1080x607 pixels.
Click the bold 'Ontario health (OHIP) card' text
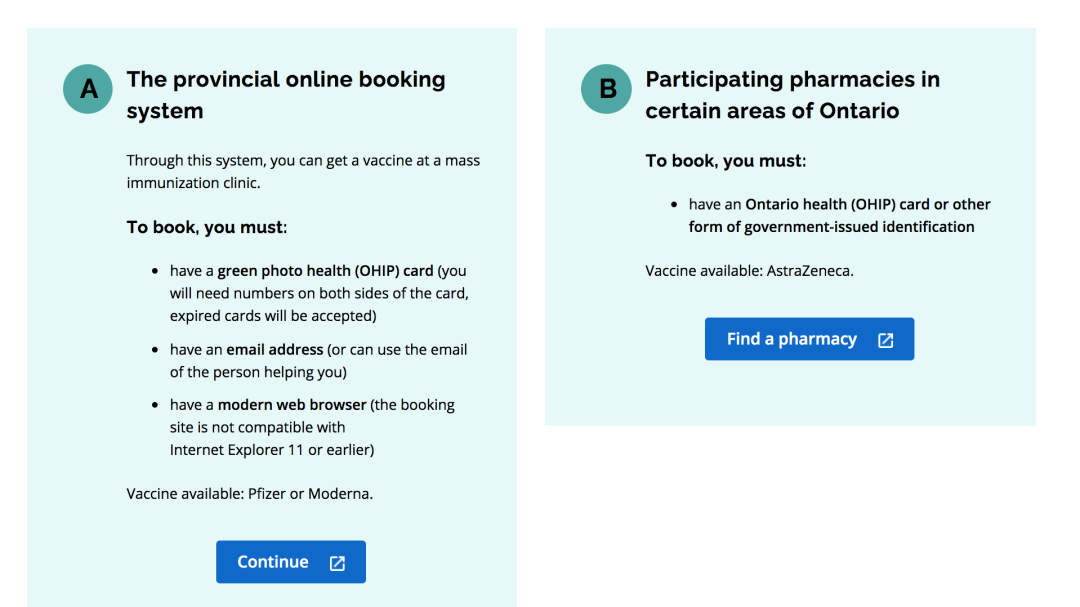837,204
